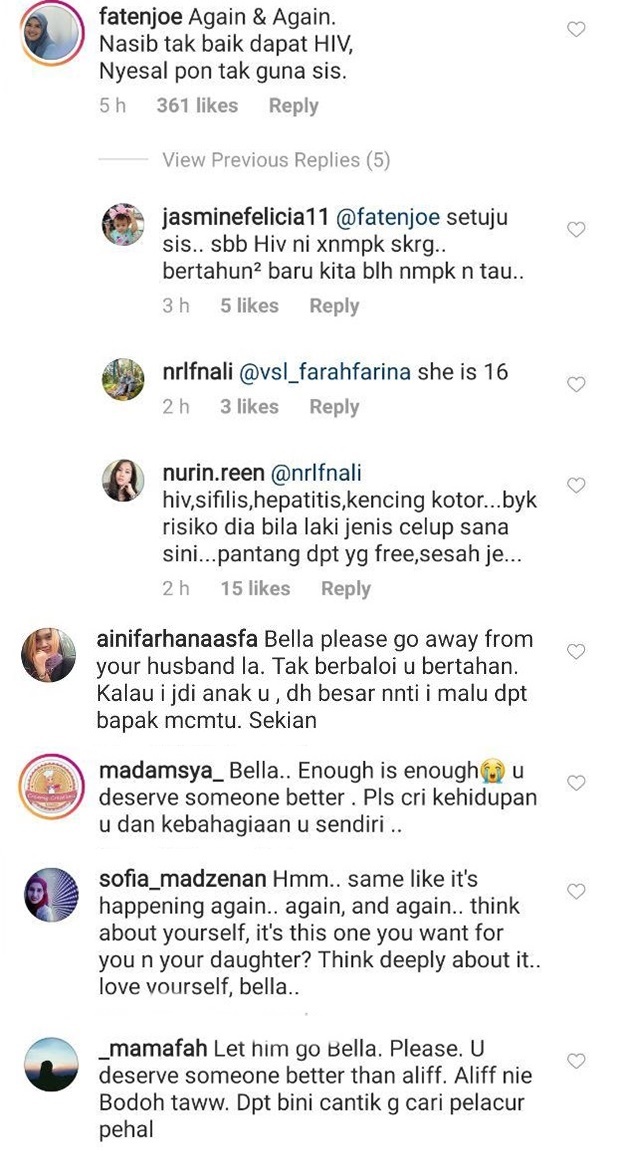This screenshot has width=619, height=1151.
Task: Reply to jasminefelicia11's comment
Action: tap(334, 306)
